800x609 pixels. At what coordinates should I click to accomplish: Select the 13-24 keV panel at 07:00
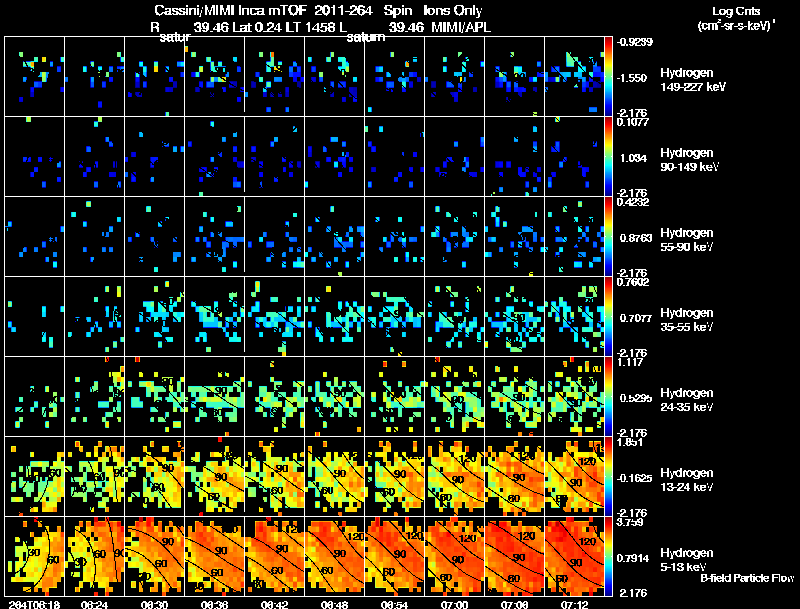454,476
